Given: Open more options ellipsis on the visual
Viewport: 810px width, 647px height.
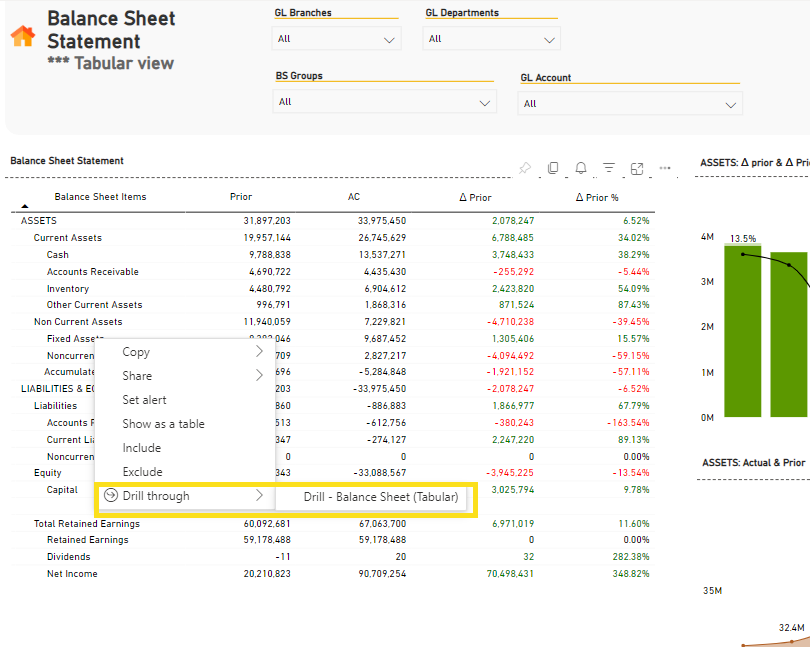Looking at the screenshot, I should click(x=665, y=168).
